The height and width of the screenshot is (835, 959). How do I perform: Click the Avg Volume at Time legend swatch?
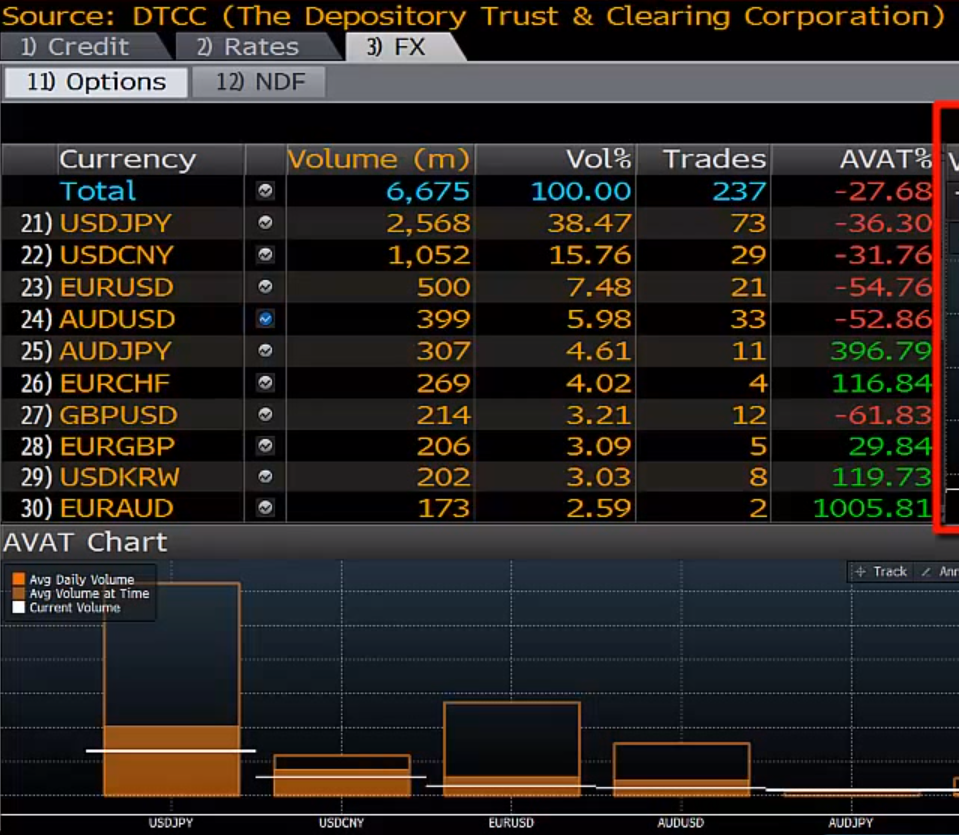[x=19, y=593]
